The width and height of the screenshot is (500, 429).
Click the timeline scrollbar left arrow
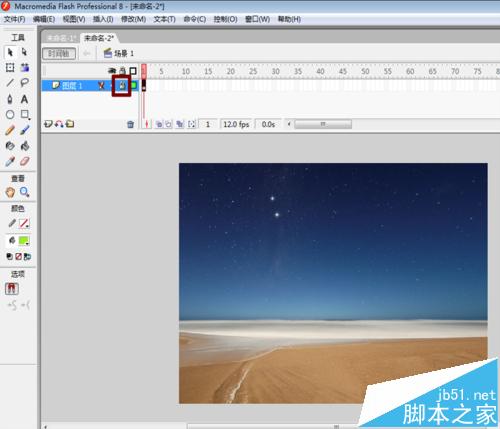pos(289,124)
